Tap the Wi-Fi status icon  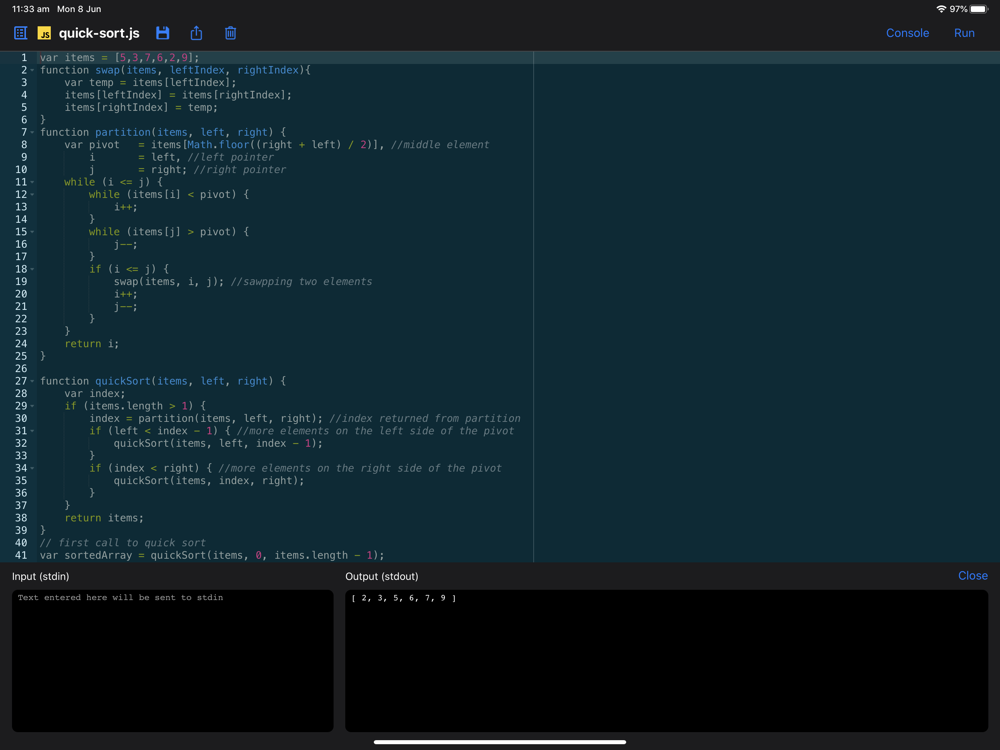pyautogui.click(x=940, y=9)
